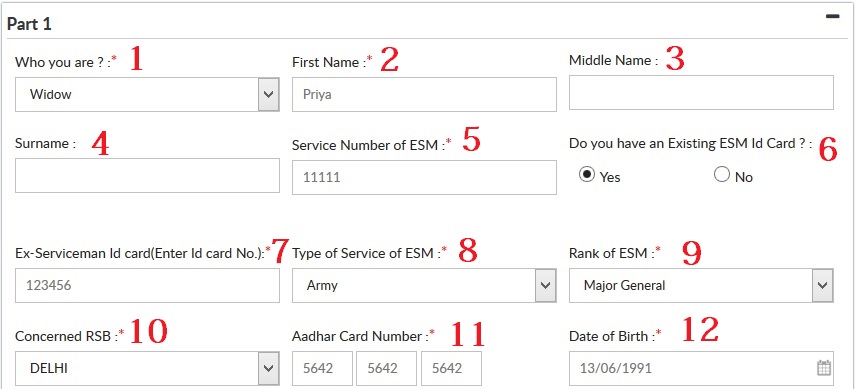The width and height of the screenshot is (857, 389).
Task: Focus the Middle Name text box
Action: pyautogui.click(x=701, y=92)
